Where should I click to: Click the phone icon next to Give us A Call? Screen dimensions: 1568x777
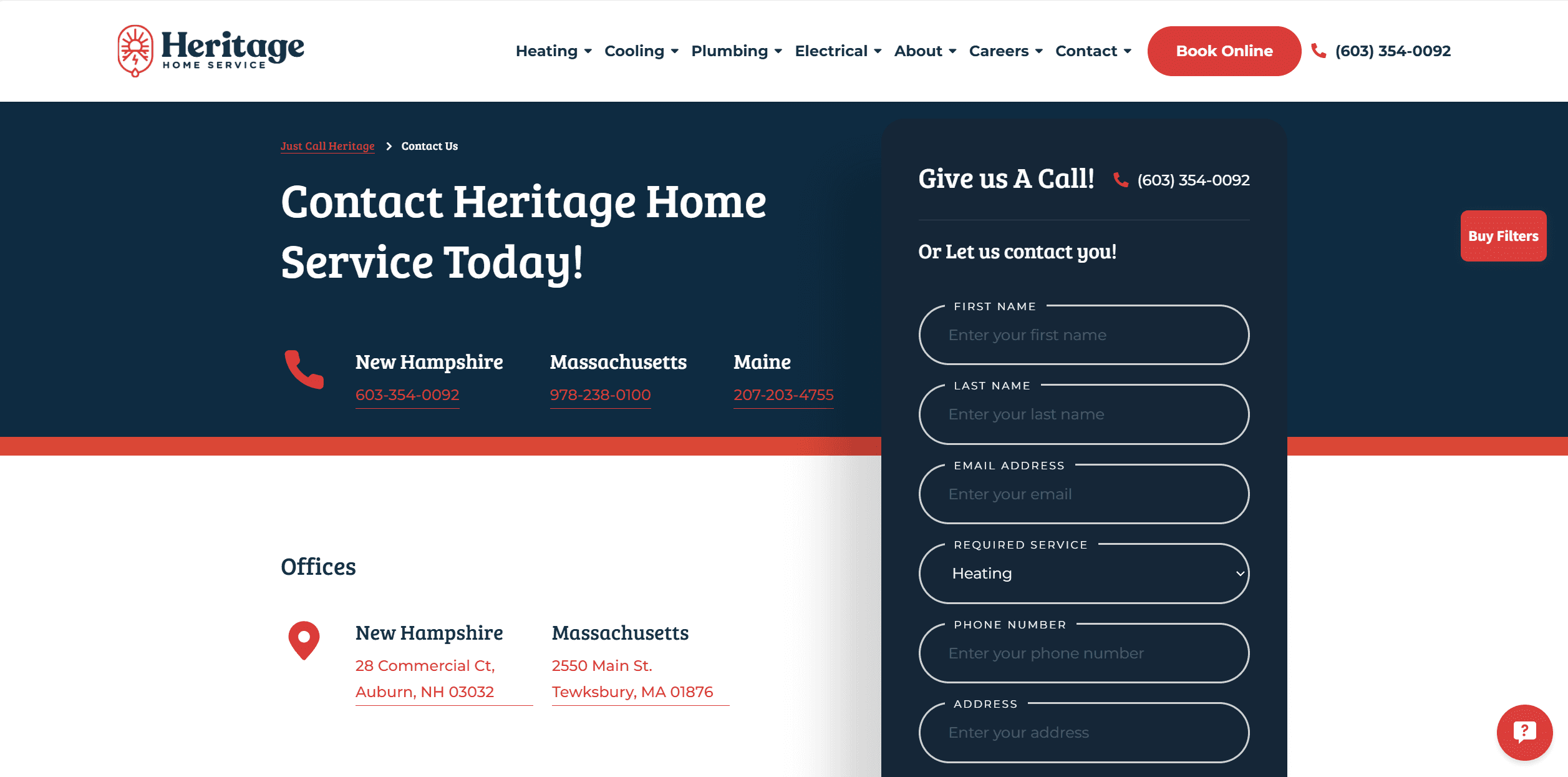point(1122,181)
